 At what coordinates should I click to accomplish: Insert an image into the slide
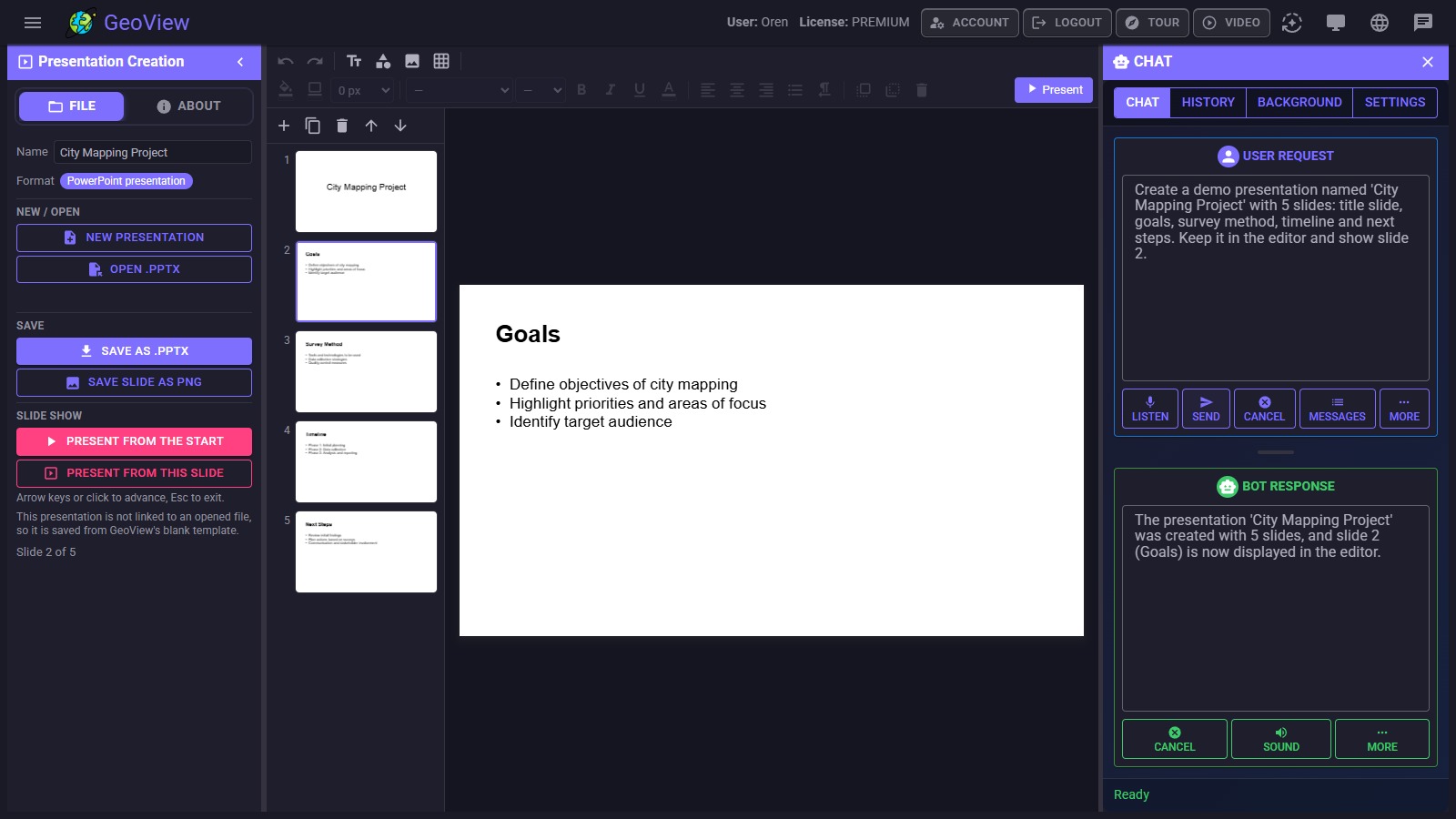point(412,61)
